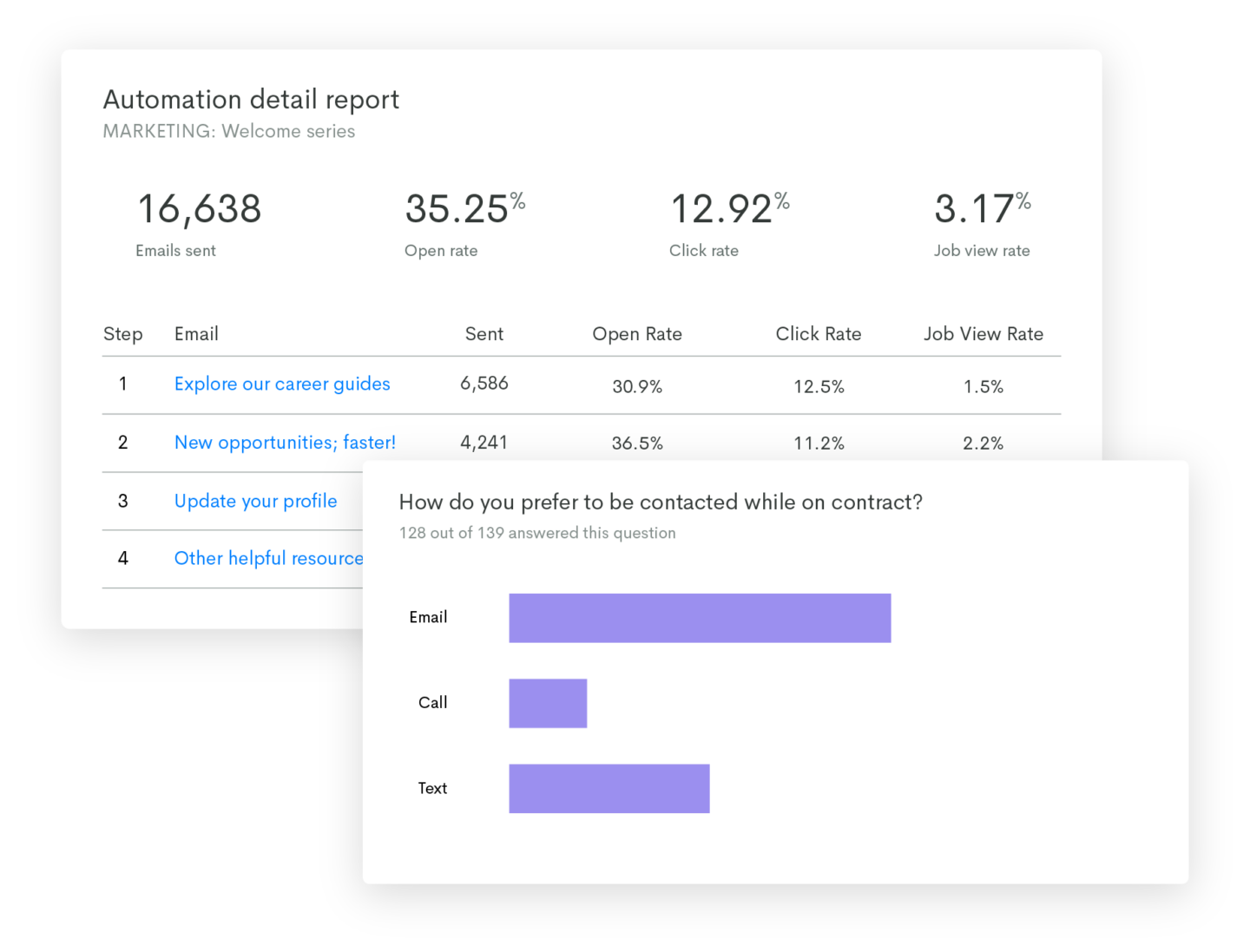Click step number 3 in the table
The image size is (1250, 952).
(123, 501)
